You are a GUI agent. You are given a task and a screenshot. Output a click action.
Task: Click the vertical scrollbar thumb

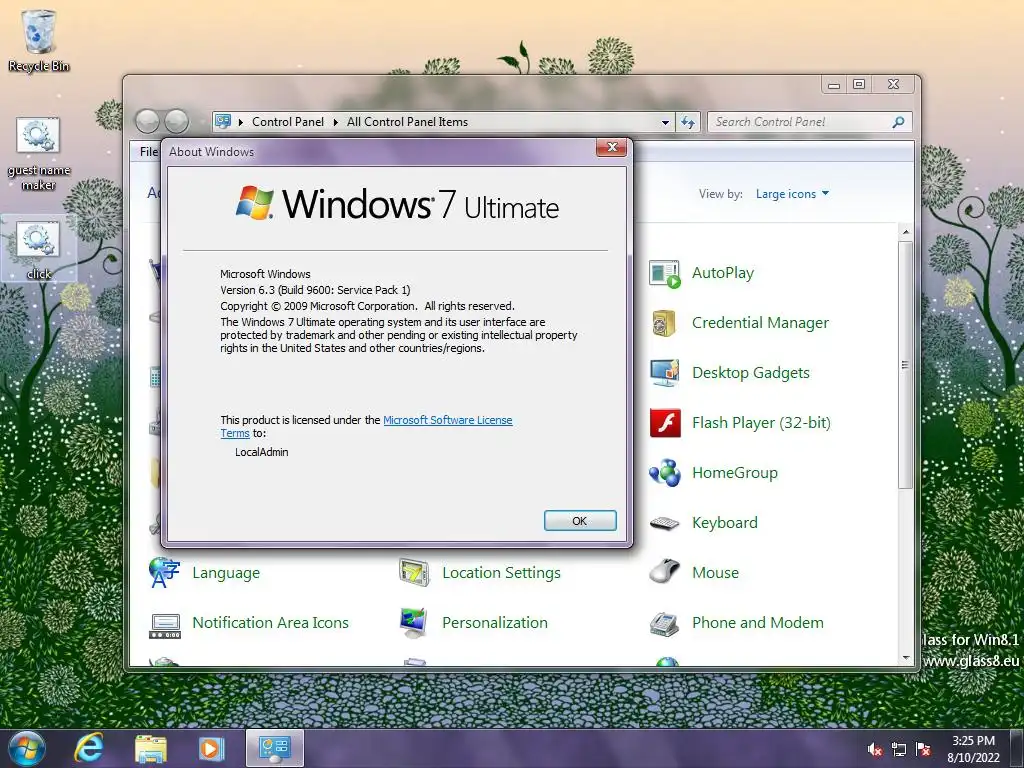(905, 365)
